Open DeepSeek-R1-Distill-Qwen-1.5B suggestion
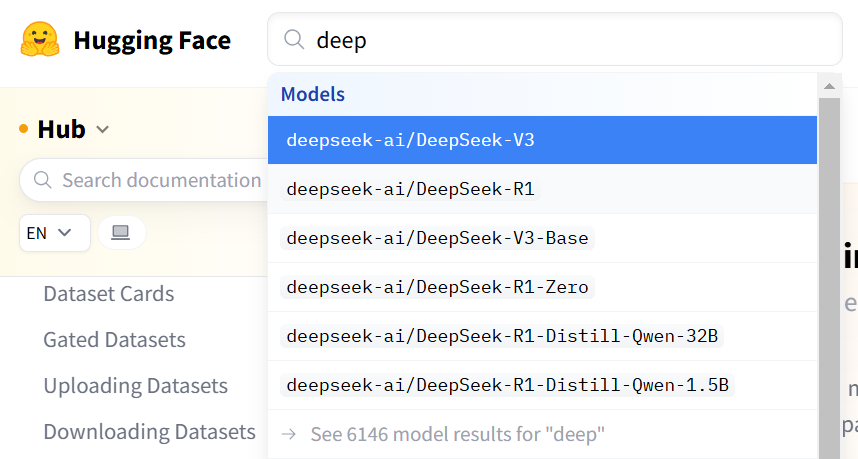Image resolution: width=858 pixels, height=459 pixels. [542, 385]
